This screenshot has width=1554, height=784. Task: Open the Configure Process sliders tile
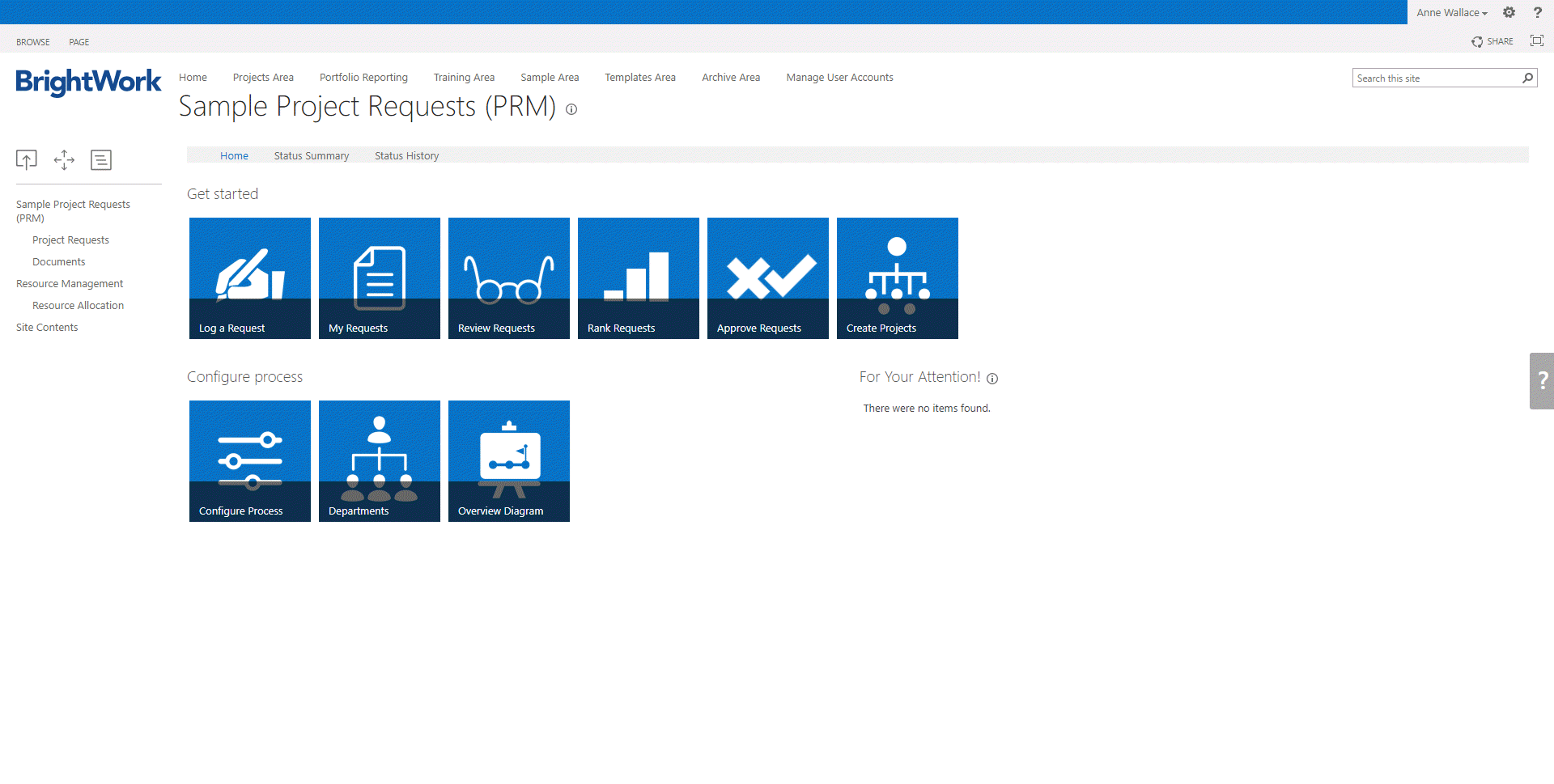tap(249, 460)
